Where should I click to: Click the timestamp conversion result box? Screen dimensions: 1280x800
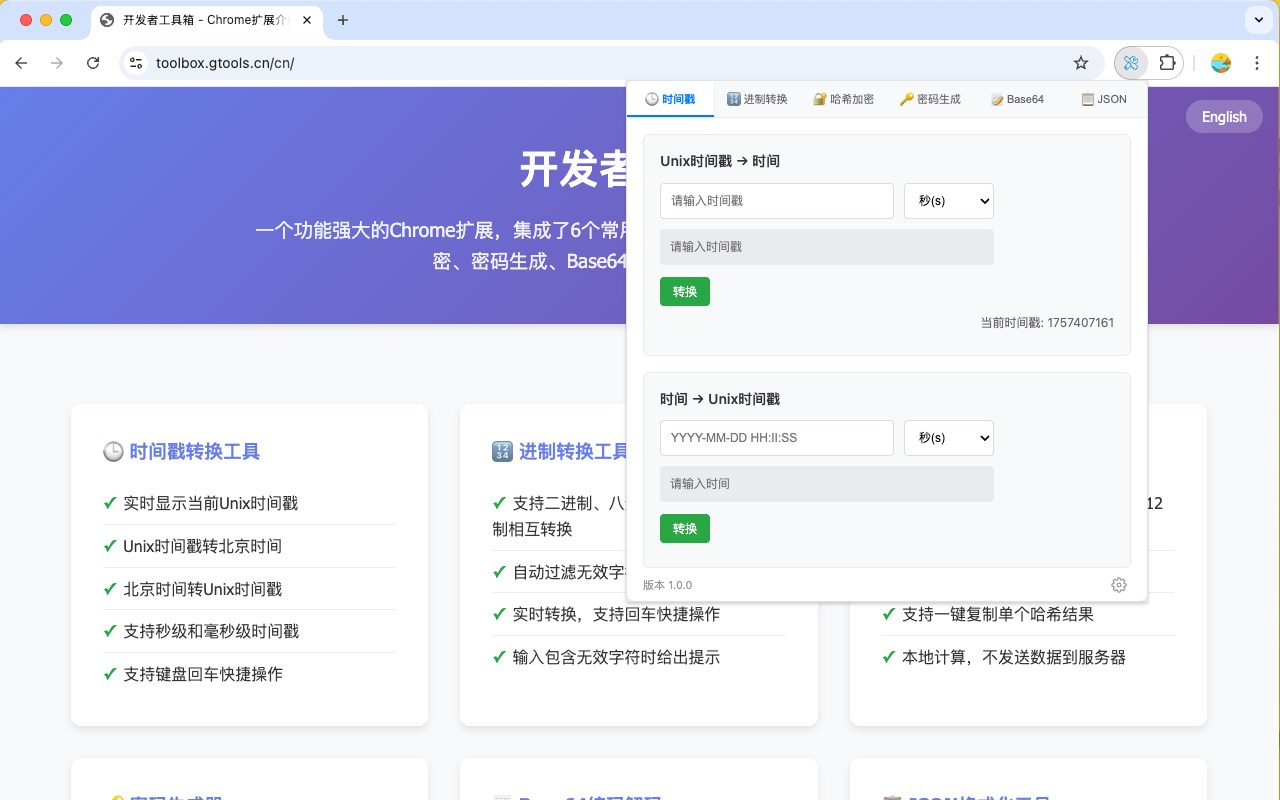(827, 247)
